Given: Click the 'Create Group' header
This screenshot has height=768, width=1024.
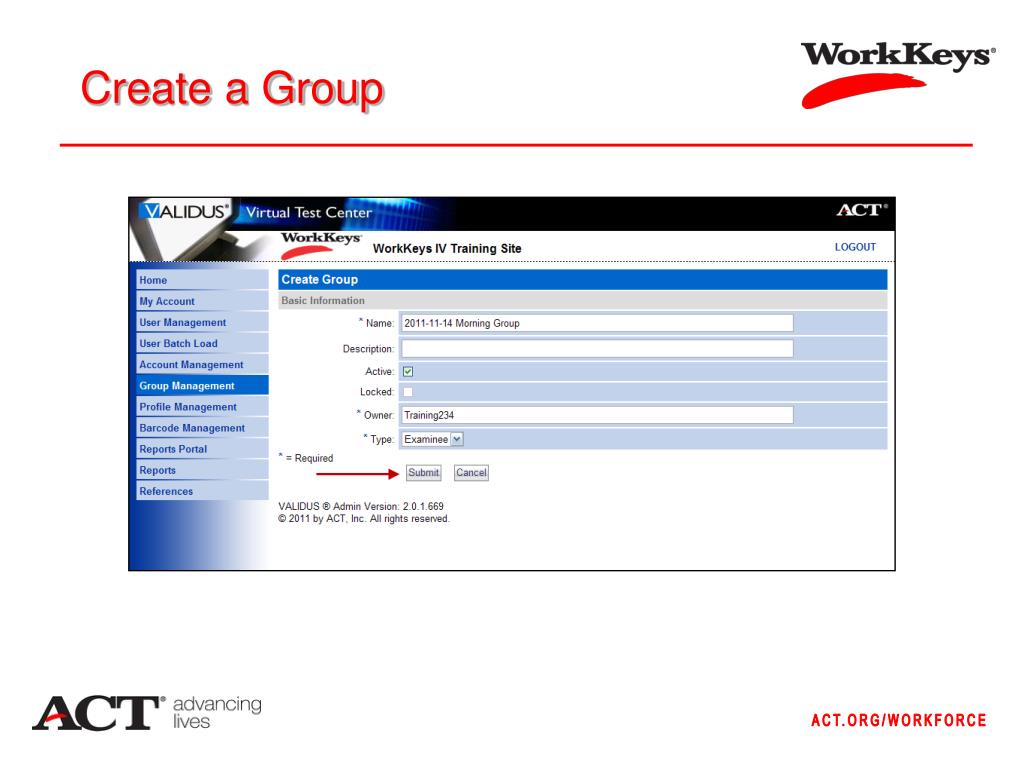Looking at the screenshot, I should coord(319,280).
